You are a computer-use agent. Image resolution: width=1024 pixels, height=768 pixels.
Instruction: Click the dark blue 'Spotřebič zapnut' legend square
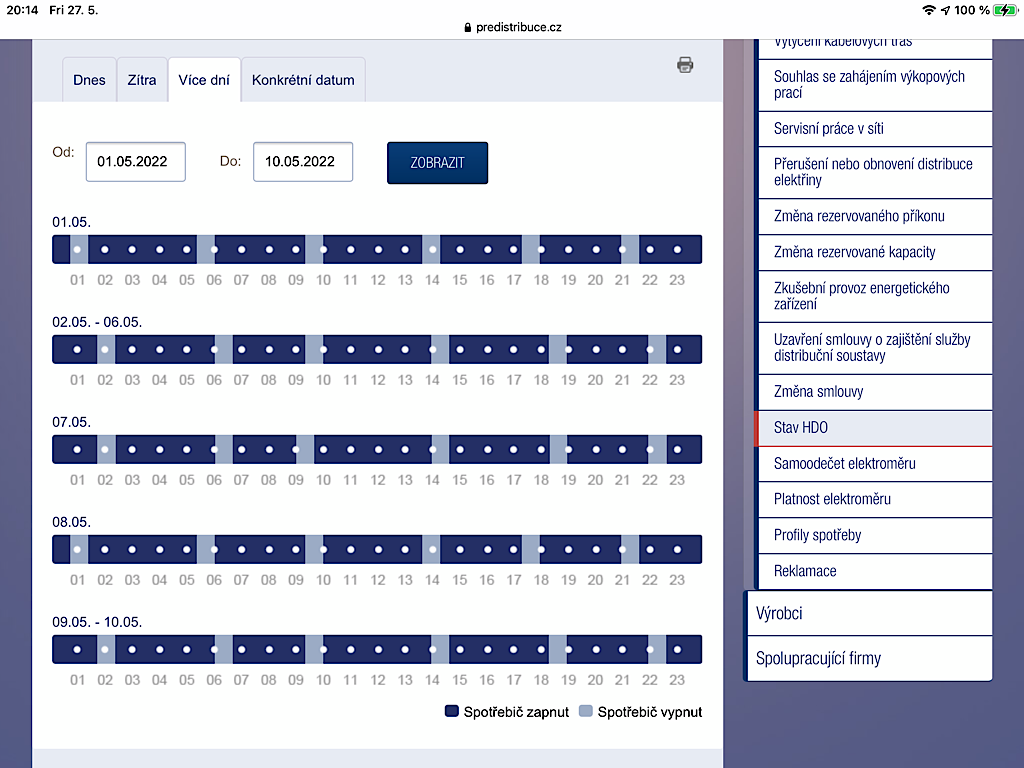(452, 712)
